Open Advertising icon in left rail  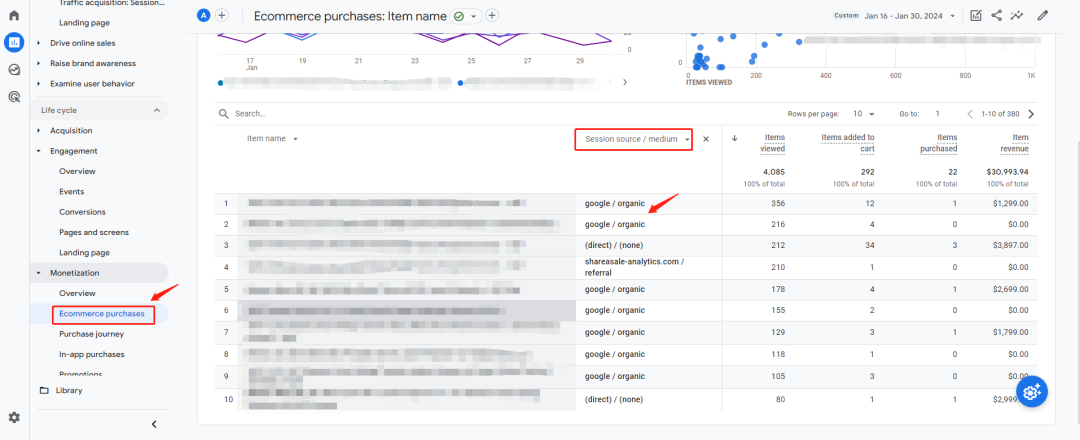(14, 97)
